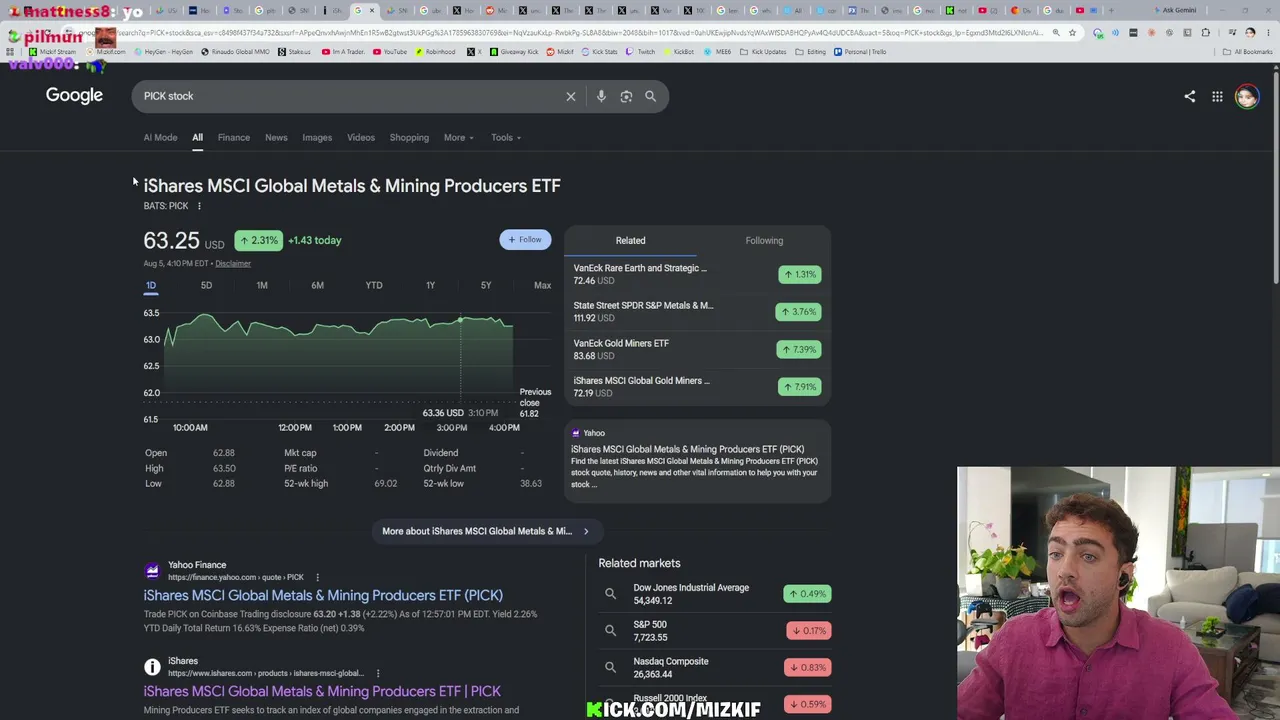Open the Personal Trello bookmark
The height and width of the screenshot is (720, 1280).
point(861,52)
